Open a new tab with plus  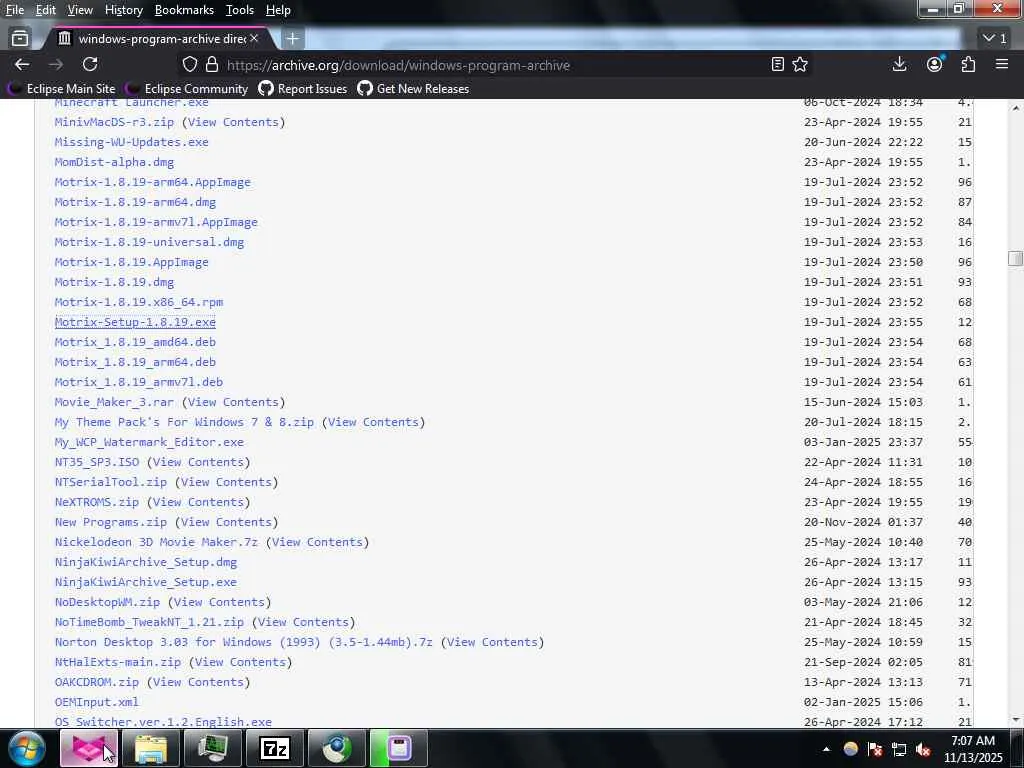click(293, 39)
